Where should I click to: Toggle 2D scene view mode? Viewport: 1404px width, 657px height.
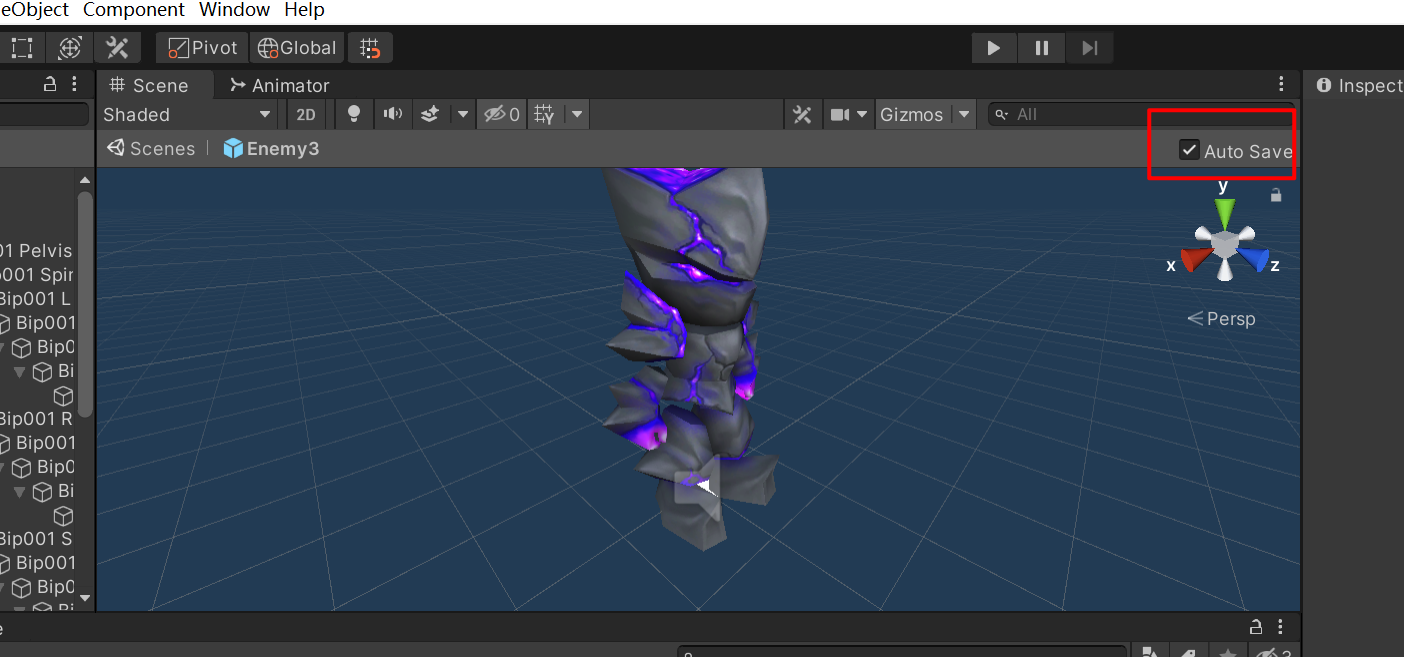(306, 115)
